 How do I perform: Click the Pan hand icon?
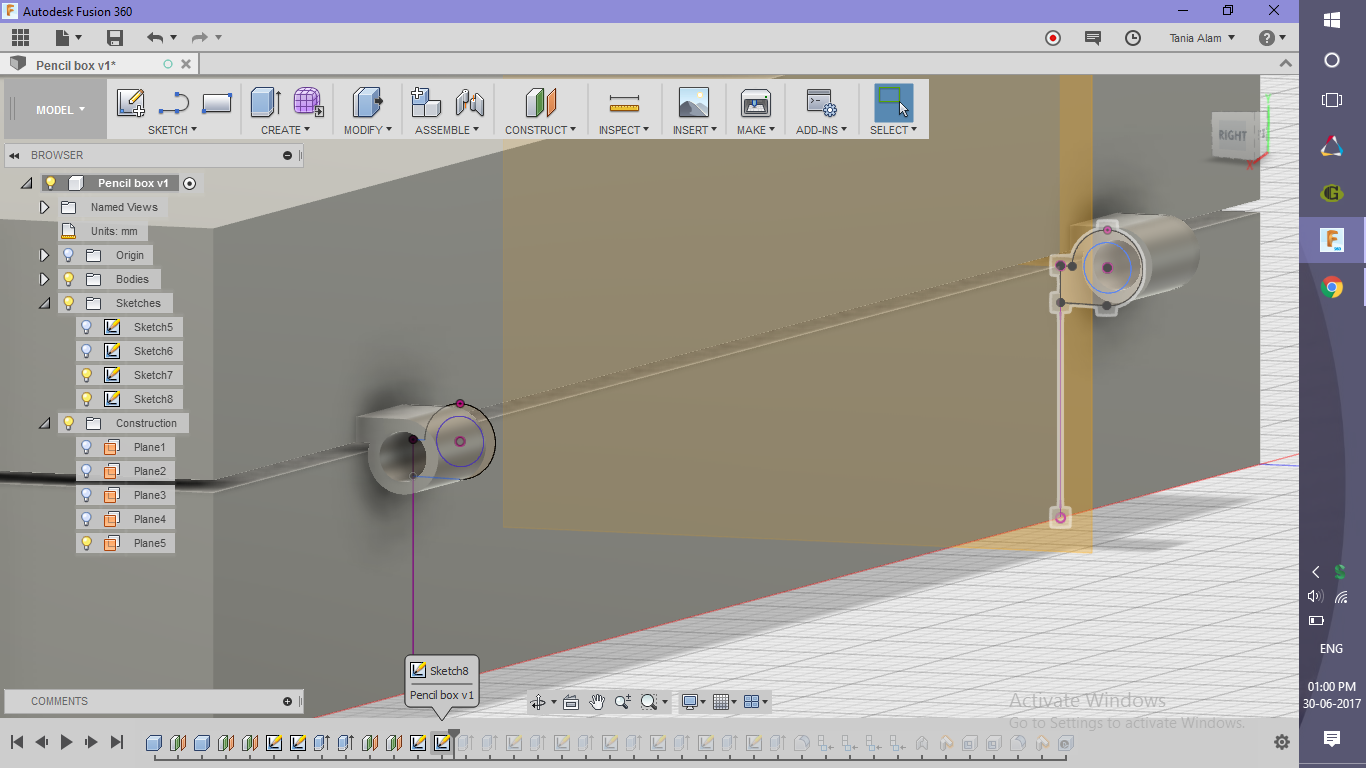(597, 702)
